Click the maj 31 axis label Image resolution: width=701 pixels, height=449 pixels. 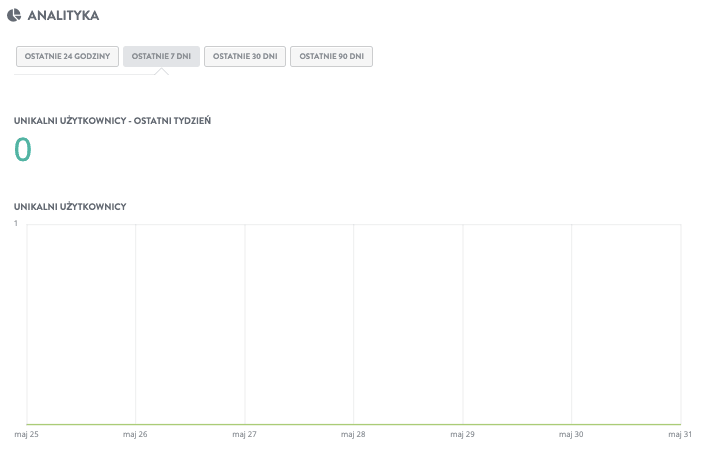pyautogui.click(x=680, y=434)
